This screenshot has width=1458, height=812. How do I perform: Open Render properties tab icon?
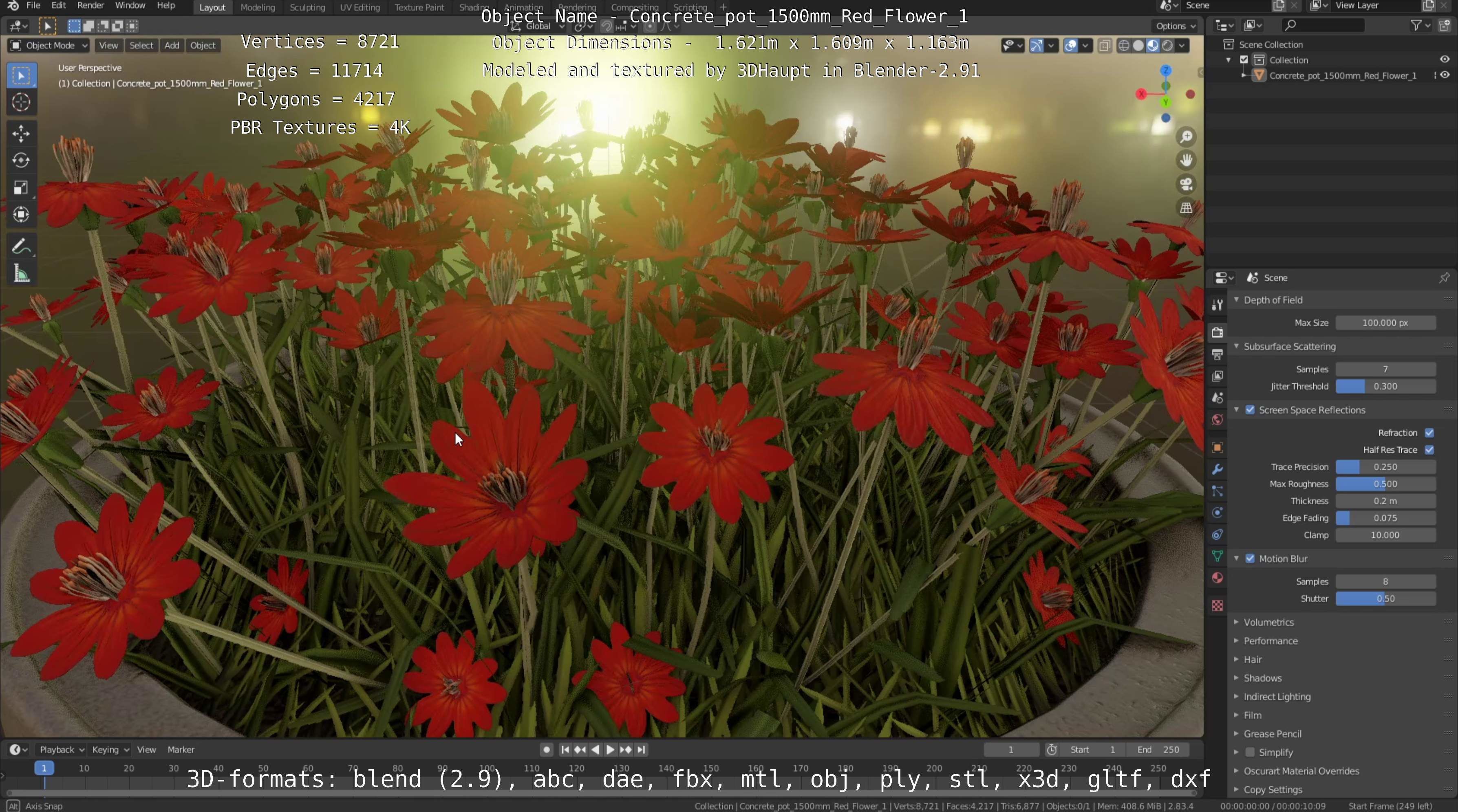coord(1218,333)
